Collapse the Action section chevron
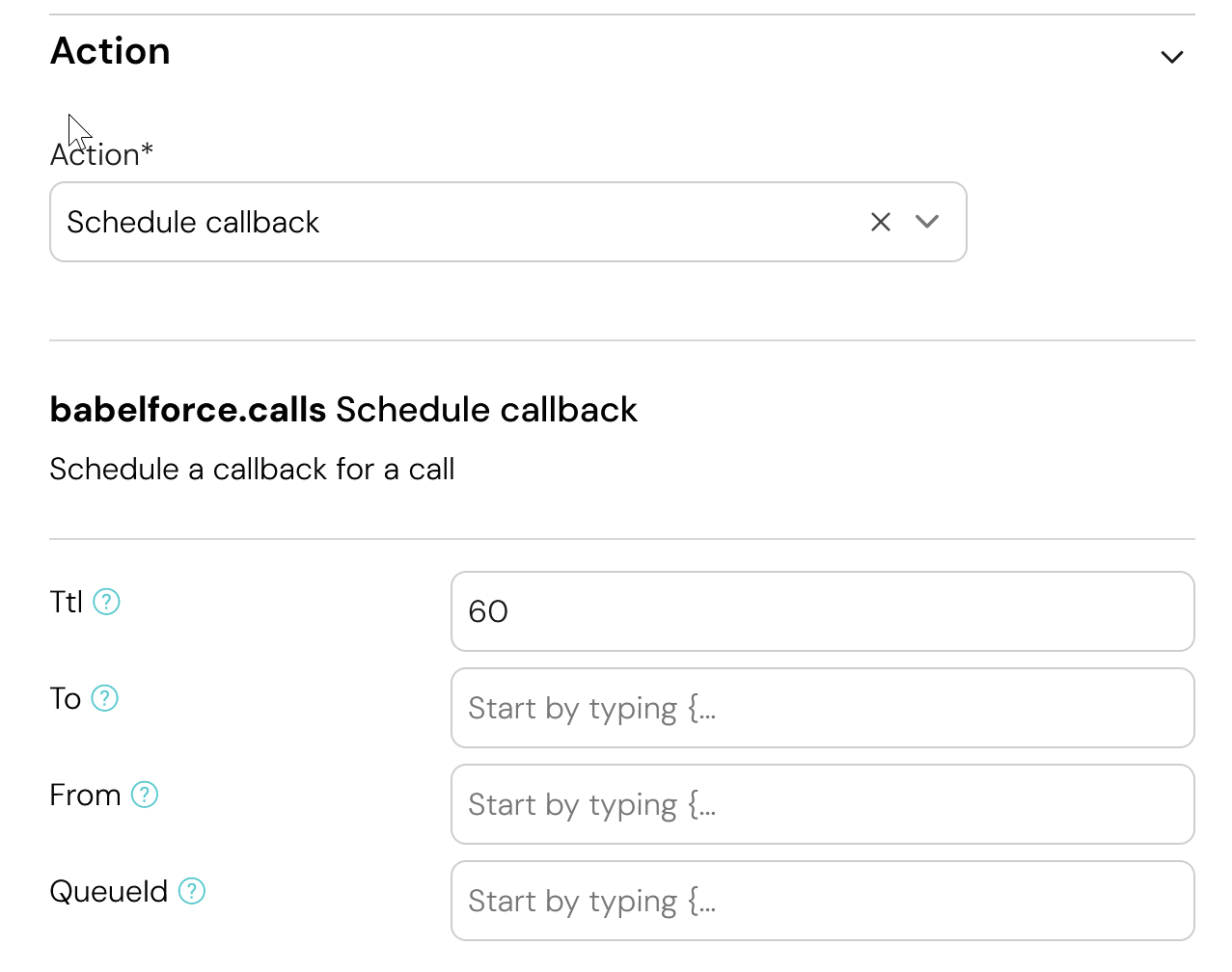The image size is (1232, 972). 1171,57
